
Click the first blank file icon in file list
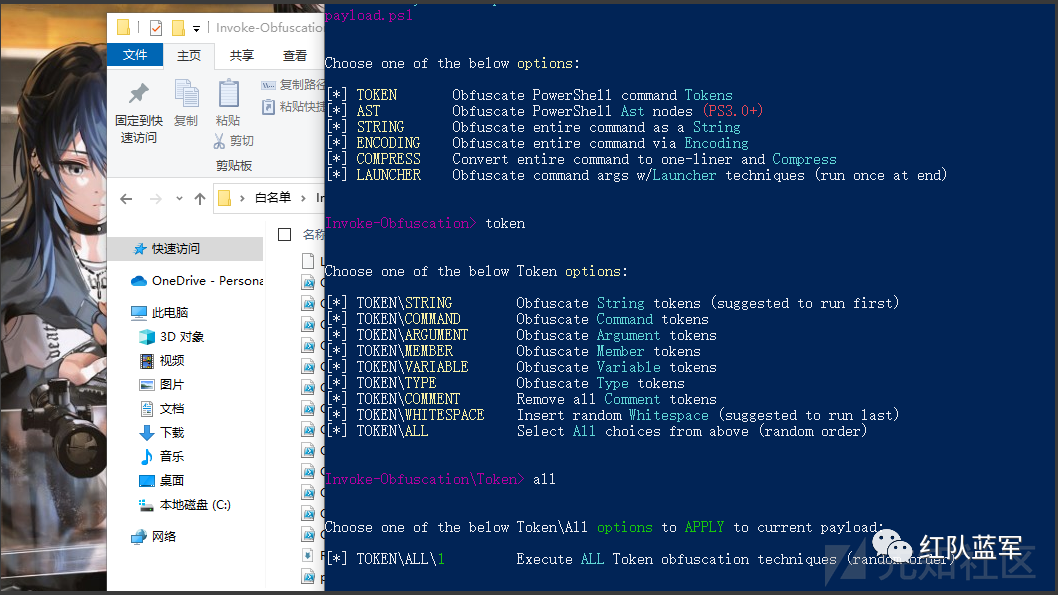(x=308, y=261)
